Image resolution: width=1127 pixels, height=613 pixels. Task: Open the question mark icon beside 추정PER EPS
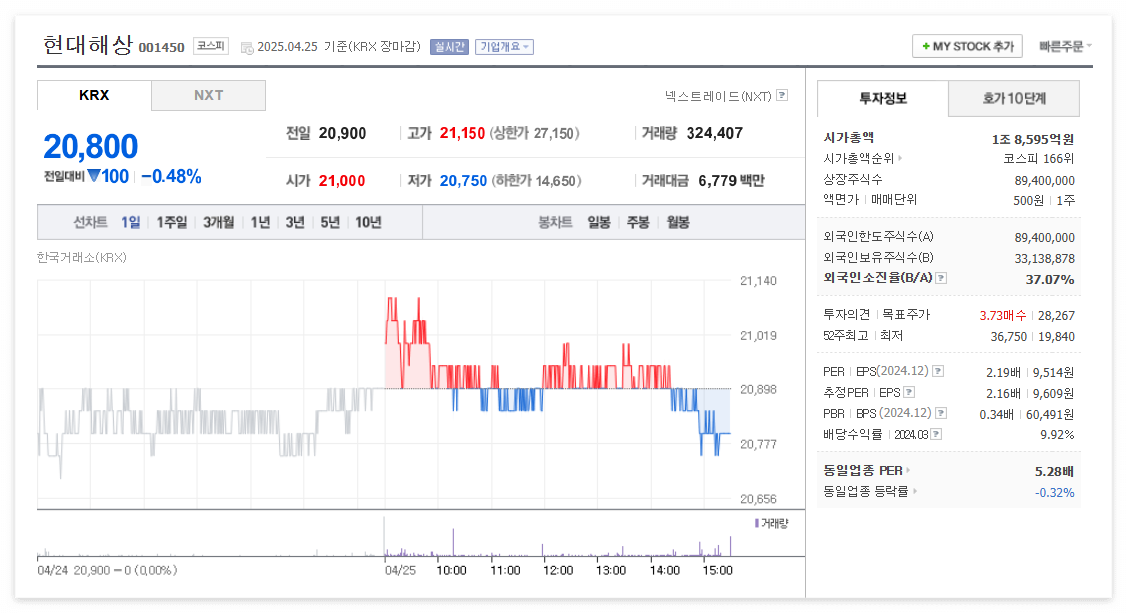tap(908, 392)
